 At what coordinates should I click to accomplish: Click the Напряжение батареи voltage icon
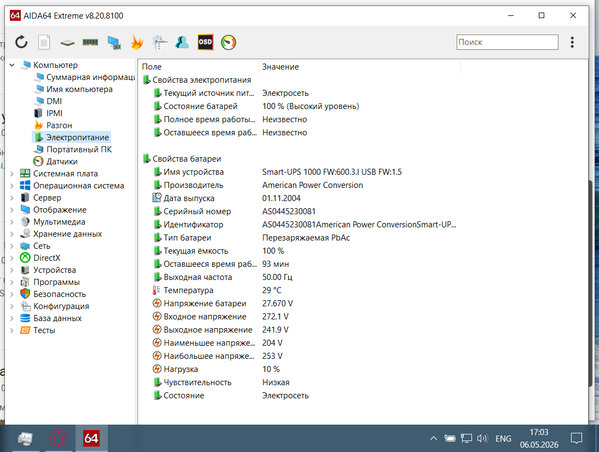point(157,303)
